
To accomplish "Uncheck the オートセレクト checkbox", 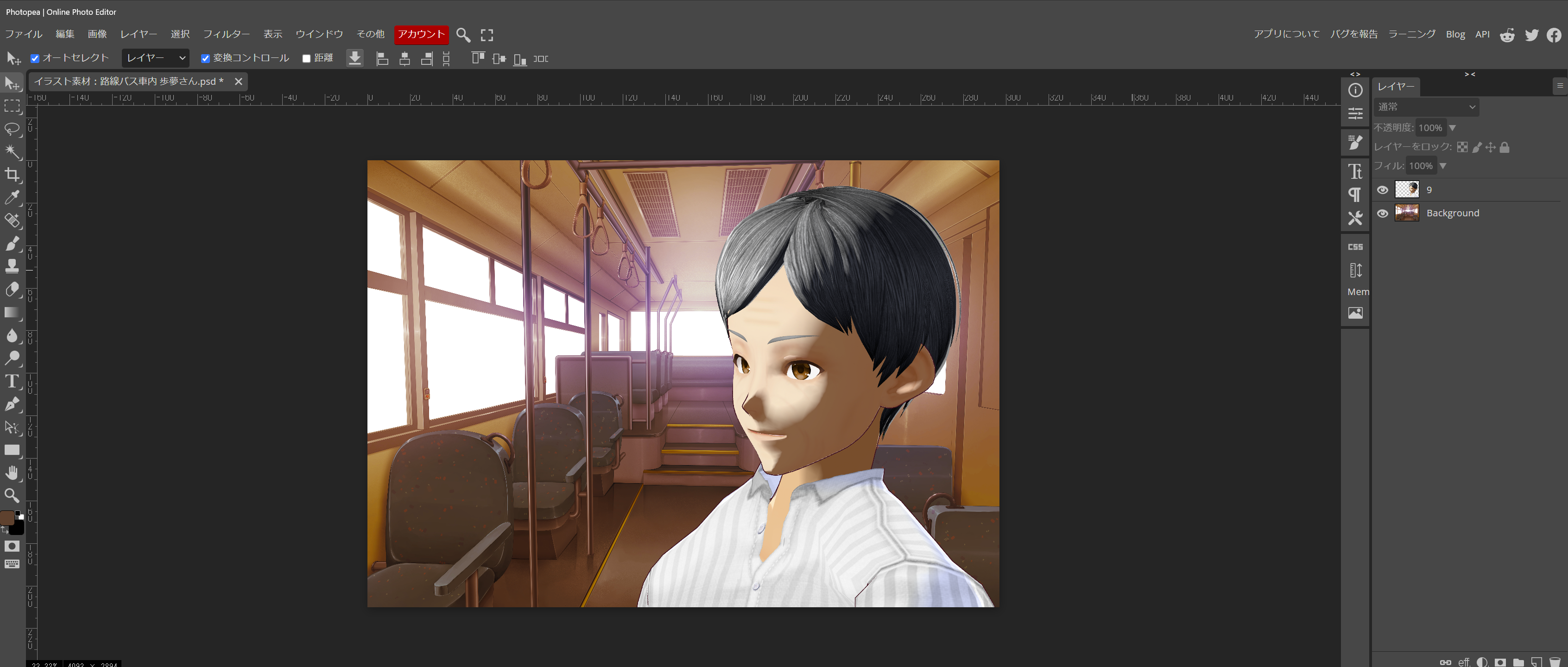I will pos(35,58).
